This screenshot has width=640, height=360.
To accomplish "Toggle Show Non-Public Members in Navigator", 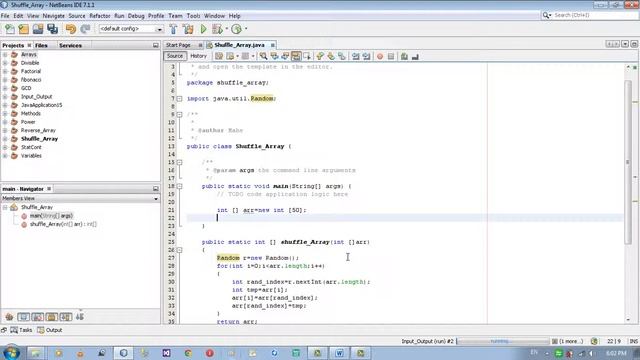I will coord(51,317).
